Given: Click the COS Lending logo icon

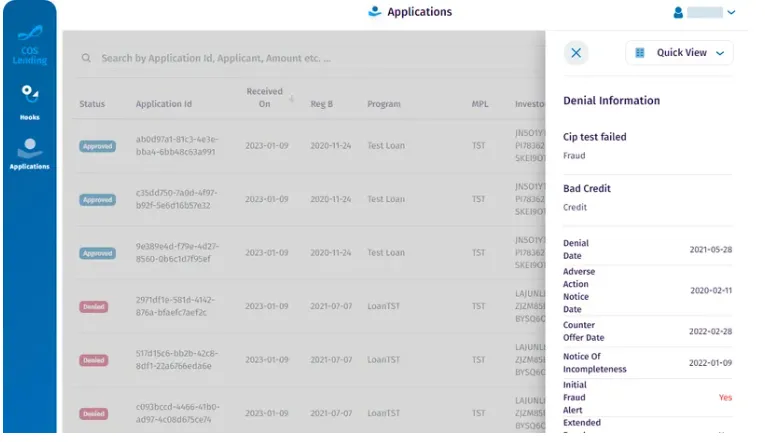Looking at the screenshot, I should (30, 33).
